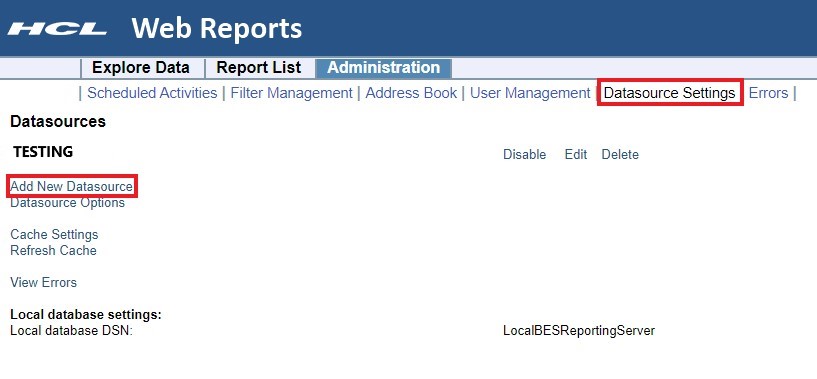The height and width of the screenshot is (379, 817).
Task: Open Scheduled Activities submenu link
Action: [152, 93]
